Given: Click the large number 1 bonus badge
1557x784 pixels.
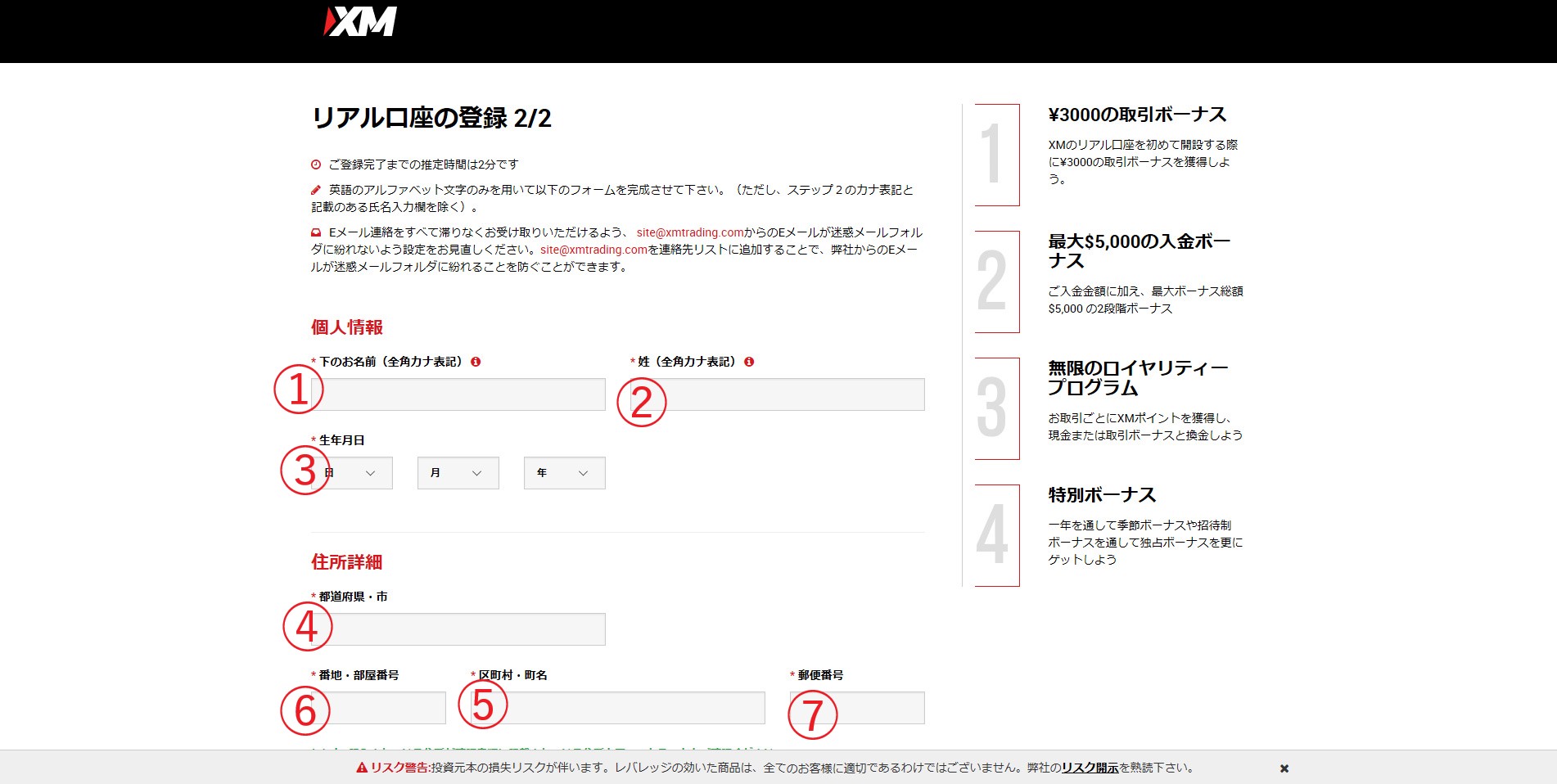Looking at the screenshot, I should [996, 155].
